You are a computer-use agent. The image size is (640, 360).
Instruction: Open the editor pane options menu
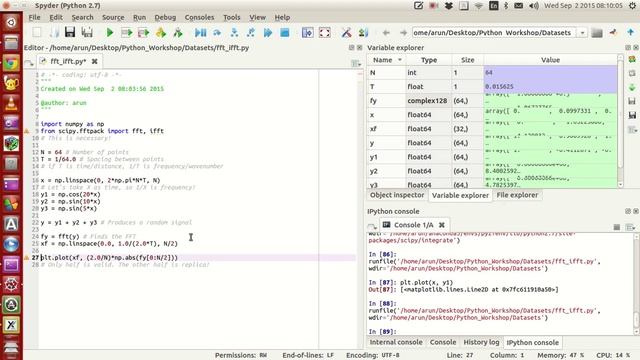[x=356, y=63]
